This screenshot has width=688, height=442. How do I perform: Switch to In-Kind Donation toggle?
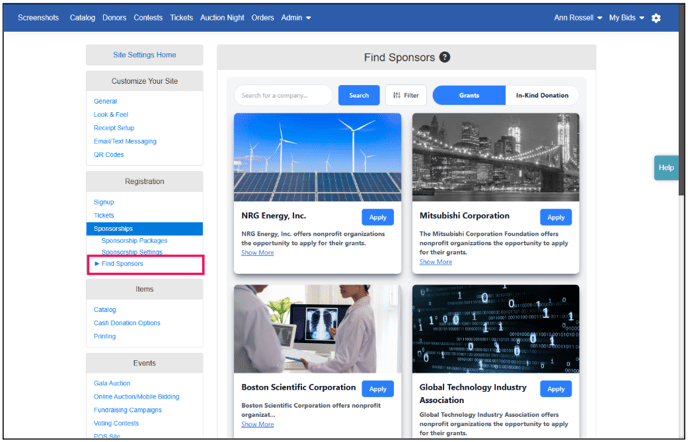542,95
